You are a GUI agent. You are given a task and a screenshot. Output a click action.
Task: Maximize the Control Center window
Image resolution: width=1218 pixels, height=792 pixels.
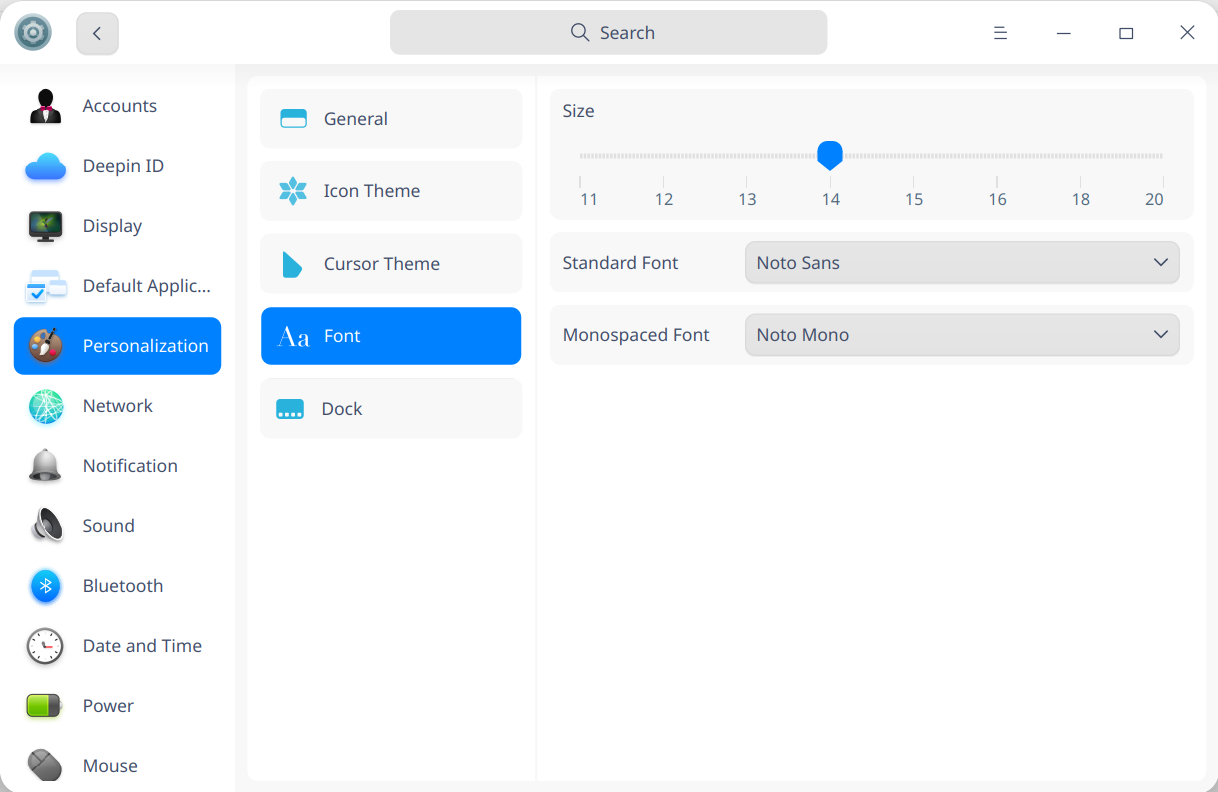tap(1126, 33)
